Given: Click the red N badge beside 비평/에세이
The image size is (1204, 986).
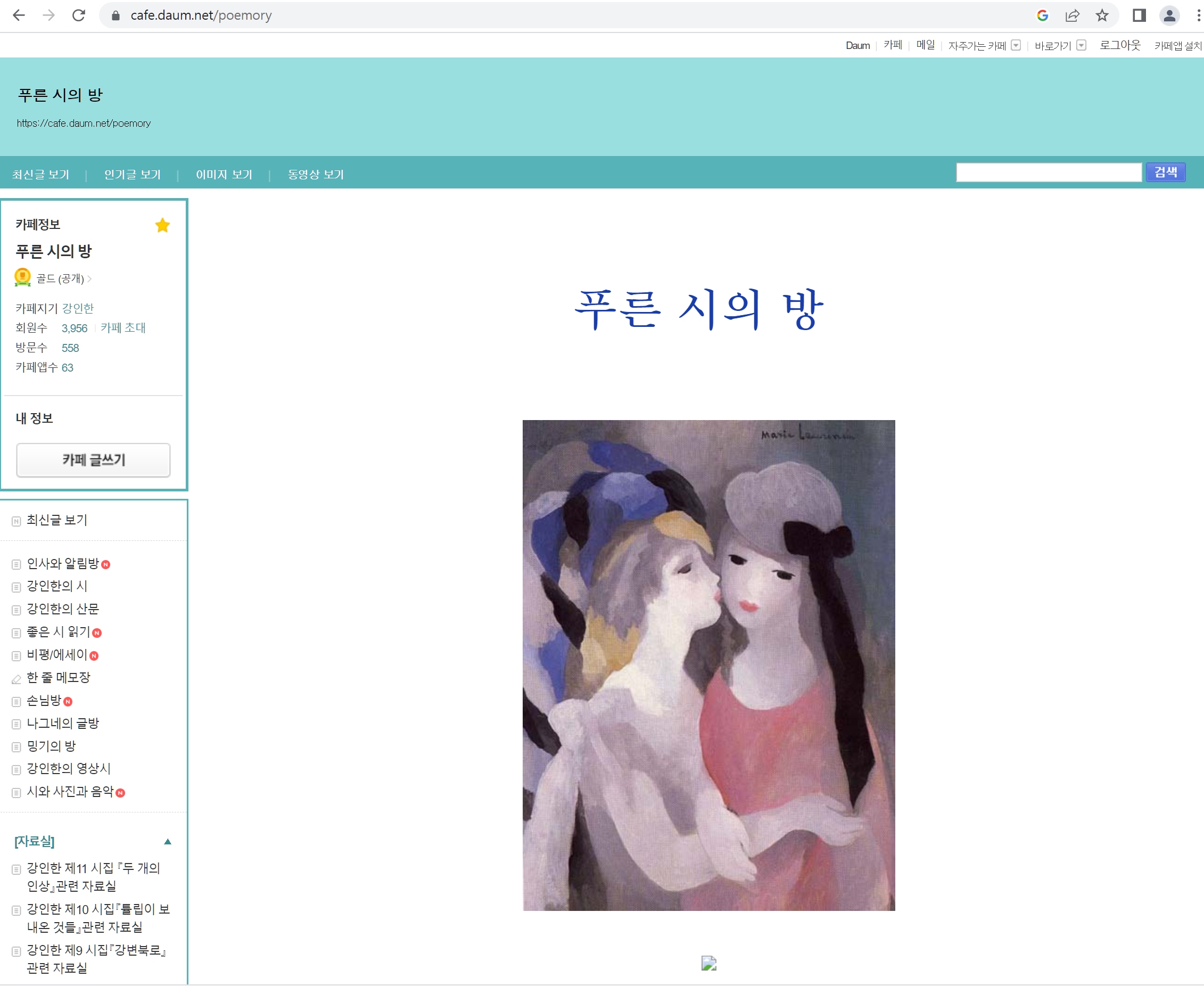Looking at the screenshot, I should tap(94, 655).
